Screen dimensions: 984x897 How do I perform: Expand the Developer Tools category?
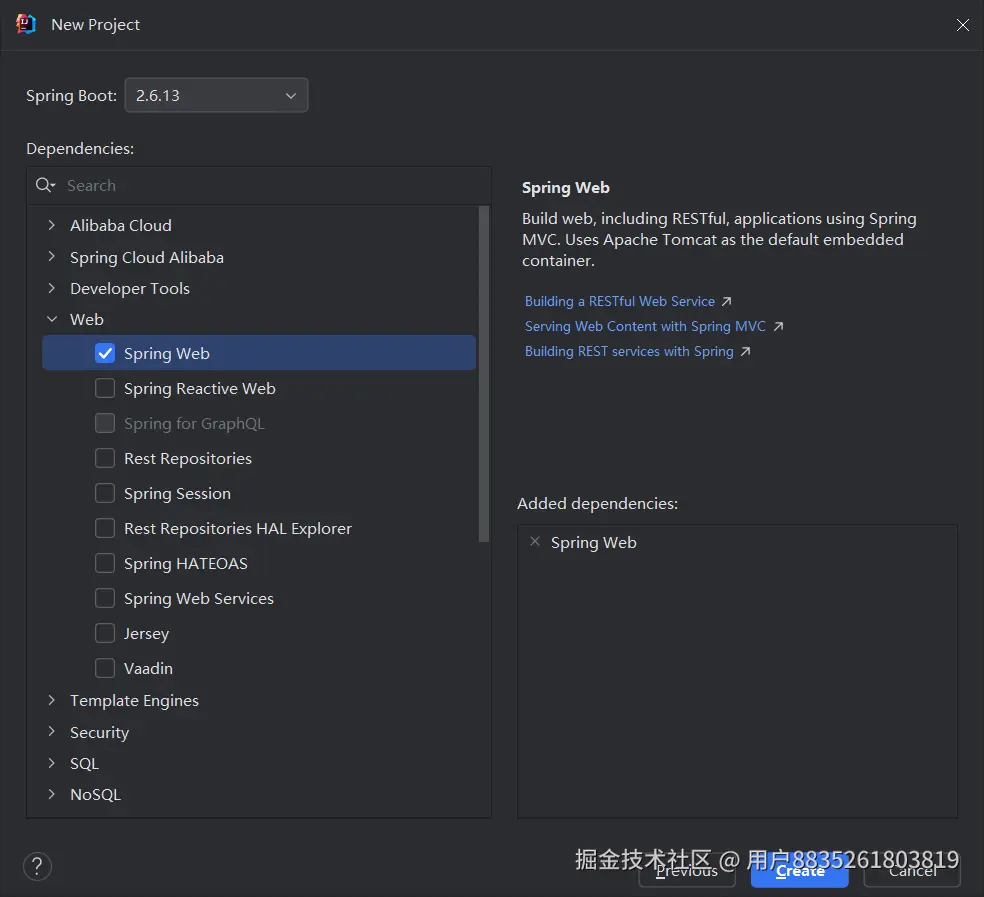coord(51,288)
